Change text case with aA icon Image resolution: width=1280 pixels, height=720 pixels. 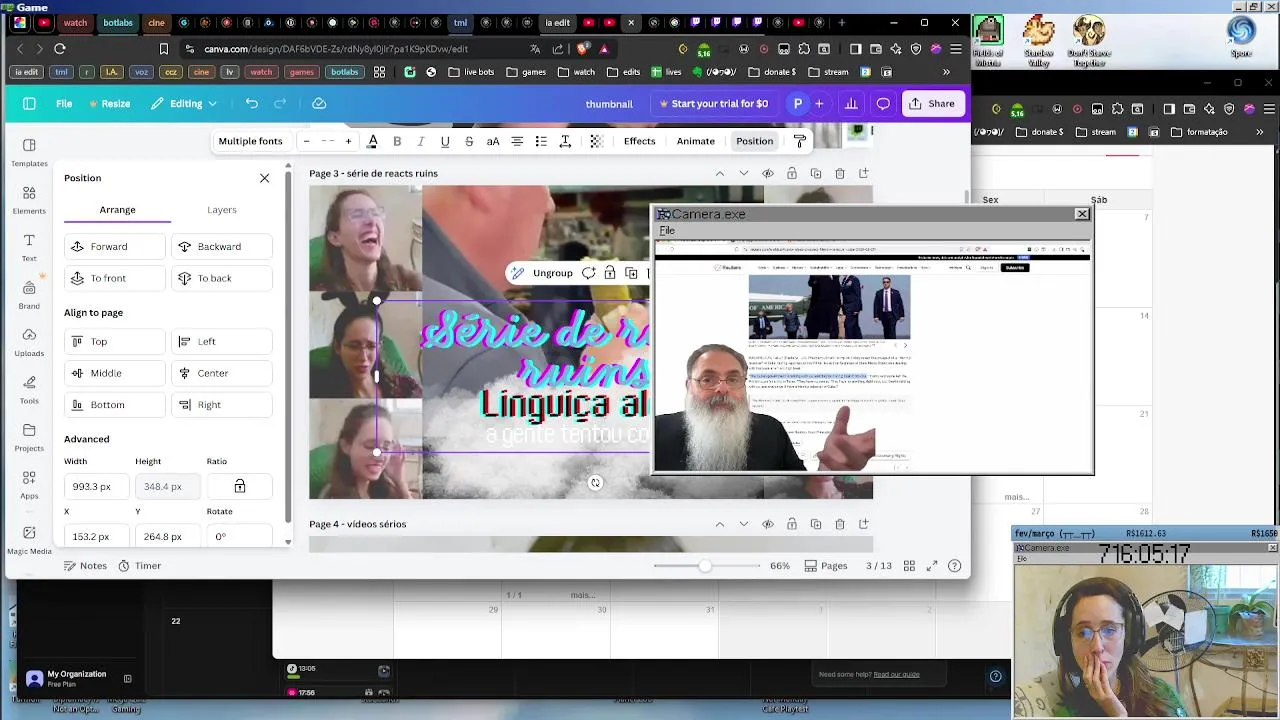click(x=493, y=141)
